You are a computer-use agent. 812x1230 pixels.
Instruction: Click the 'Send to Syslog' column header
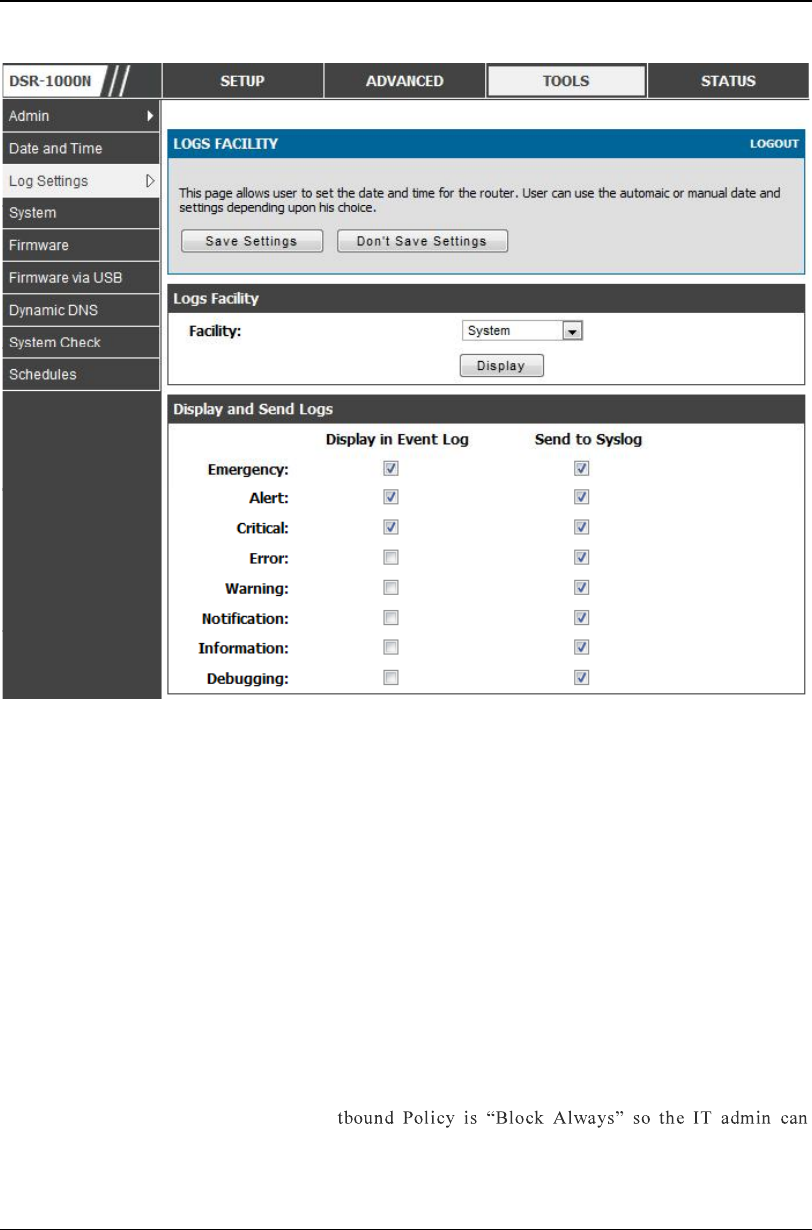[x=588, y=439]
